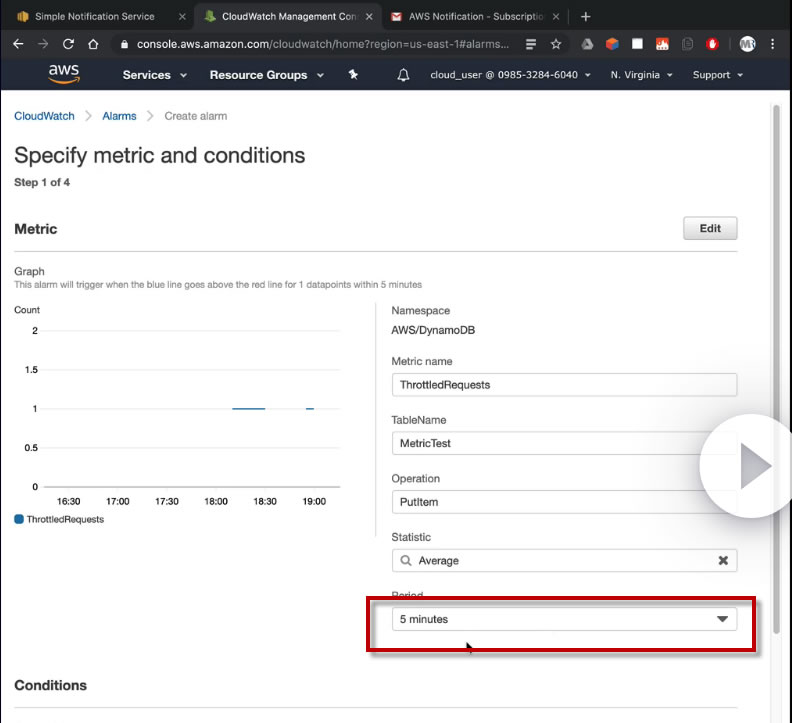
Task: Open the N. Virginia region selector
Action: pos(641,75)
